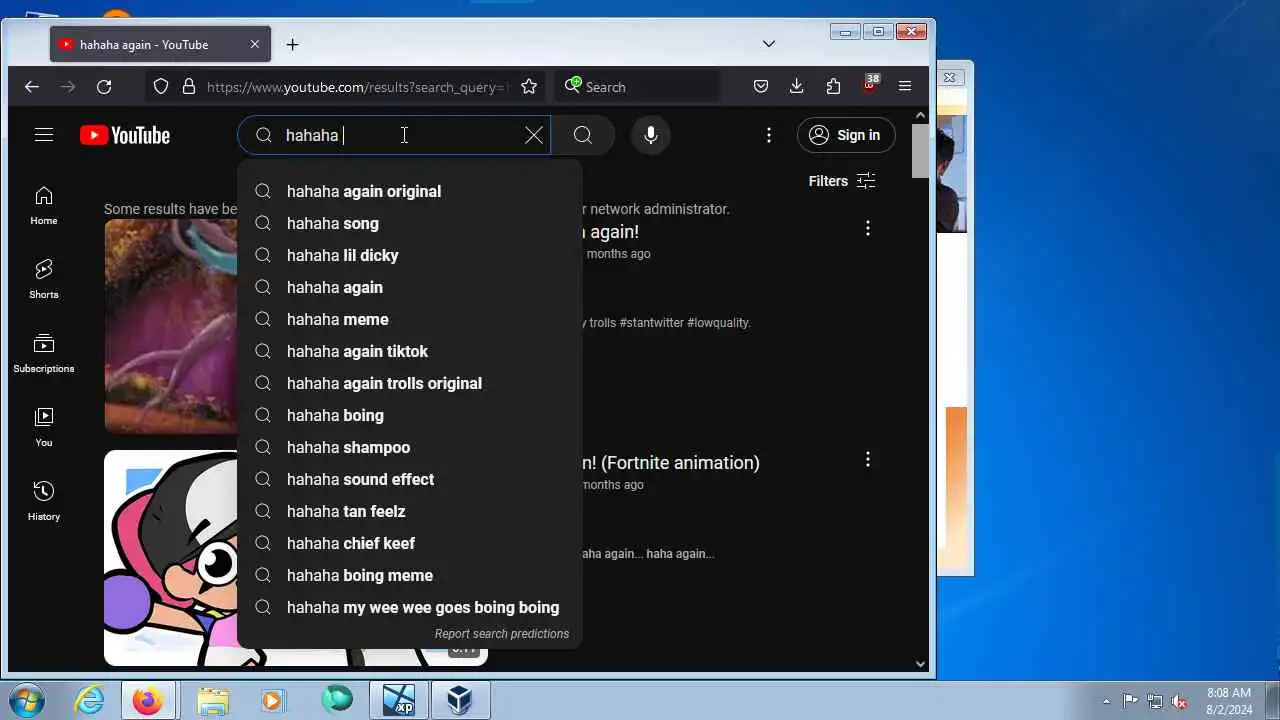Go to the YouTube logo home link
This screenshot has height=720, width=1280.
pos(125,135)
